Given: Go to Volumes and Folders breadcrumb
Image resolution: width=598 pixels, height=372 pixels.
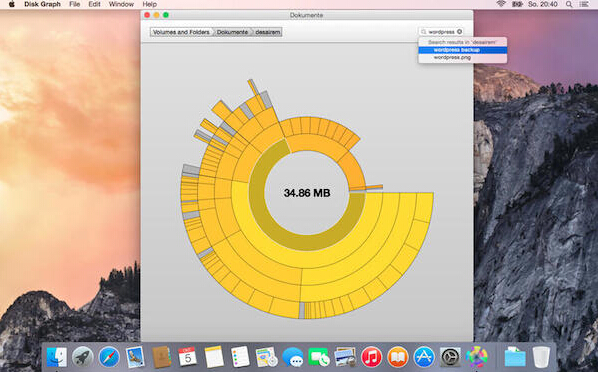Looking at the screenshot, I should pyautogui.click(x=181, y=32).
